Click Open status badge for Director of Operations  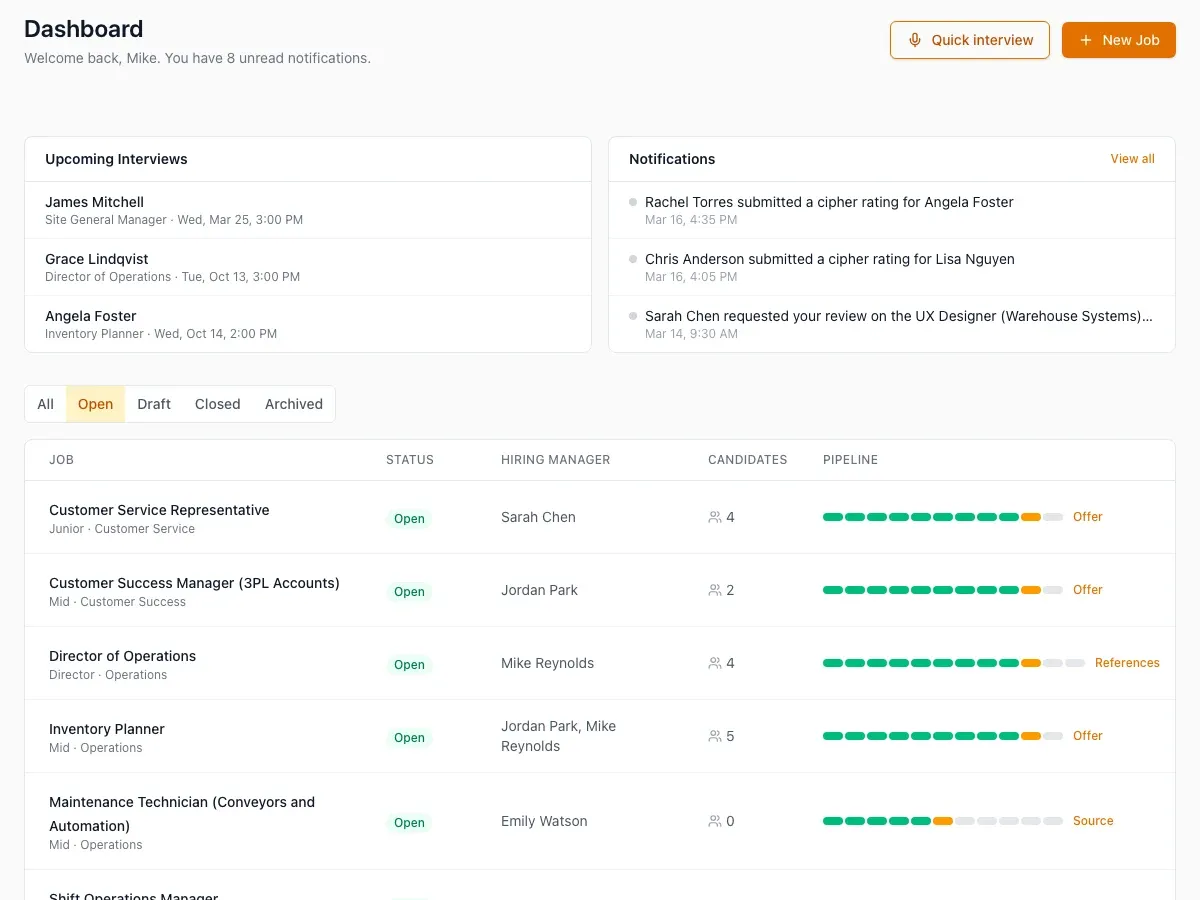(x=409, y=664)
